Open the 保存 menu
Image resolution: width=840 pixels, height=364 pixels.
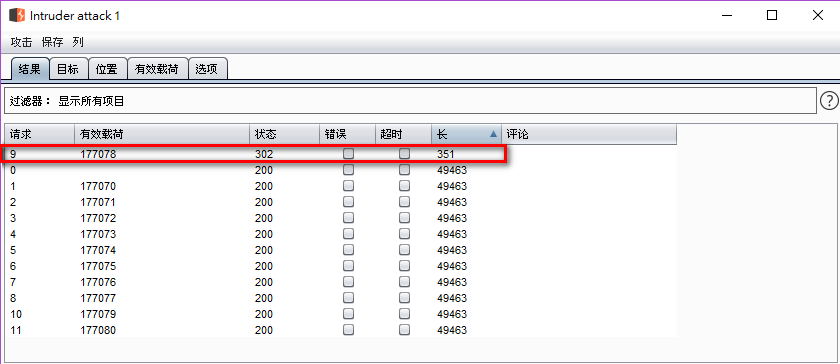(x=52, y=42)
